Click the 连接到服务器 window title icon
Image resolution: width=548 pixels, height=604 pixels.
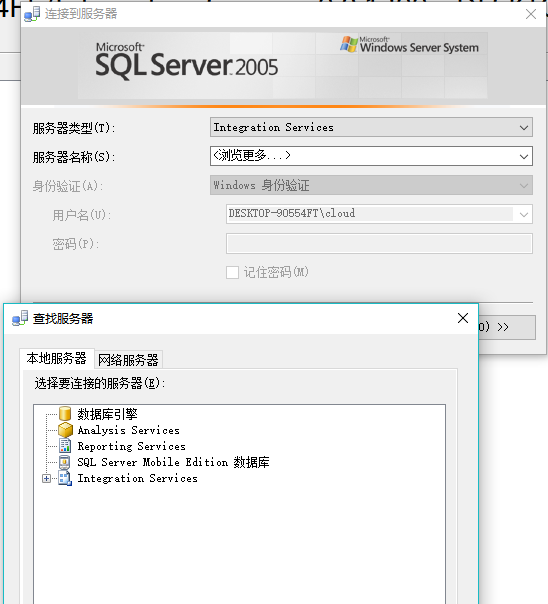(x=32, y=14)
